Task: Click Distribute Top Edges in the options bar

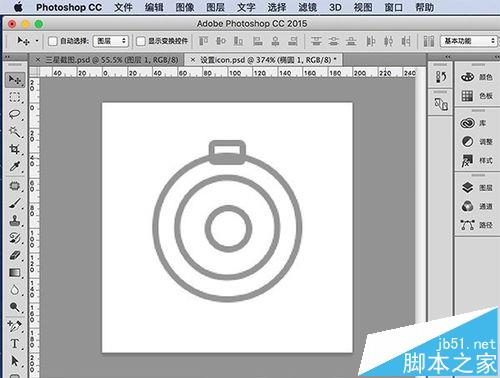Action: tap(316, 41)
